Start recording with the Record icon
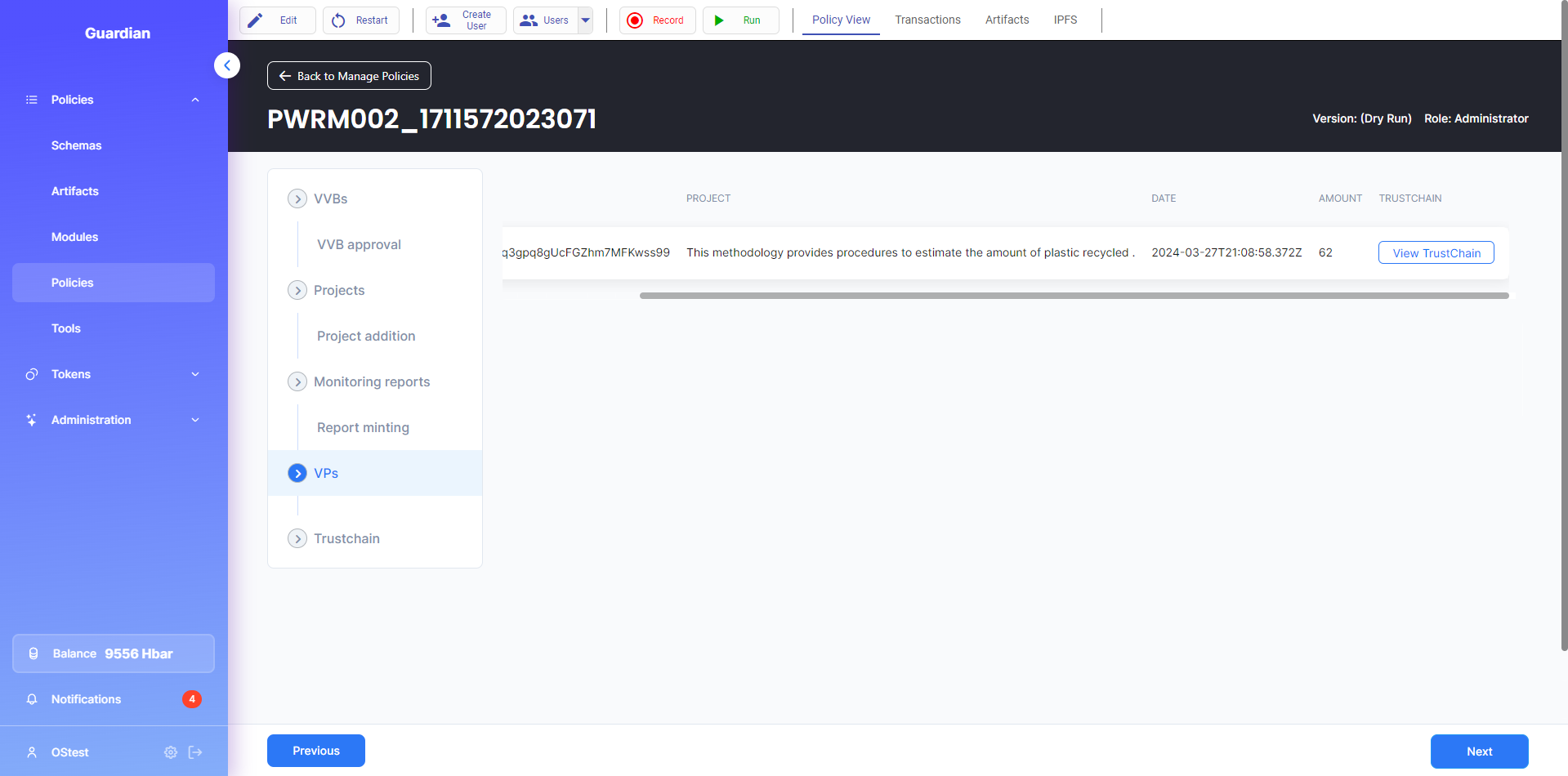This screenshot has width=1568, height=776. coord(635,20)
